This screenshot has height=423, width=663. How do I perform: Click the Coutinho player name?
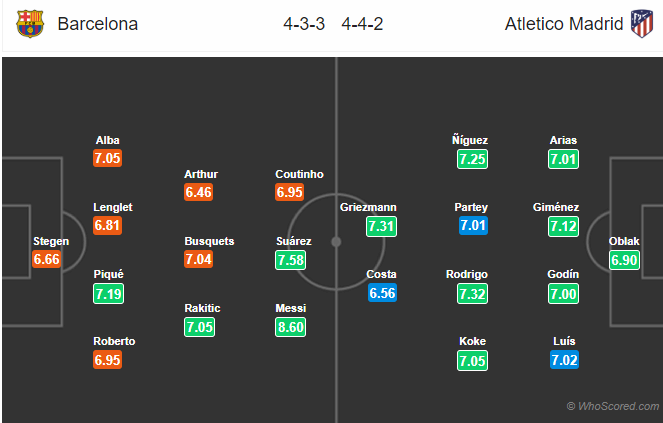coord(299,174)
